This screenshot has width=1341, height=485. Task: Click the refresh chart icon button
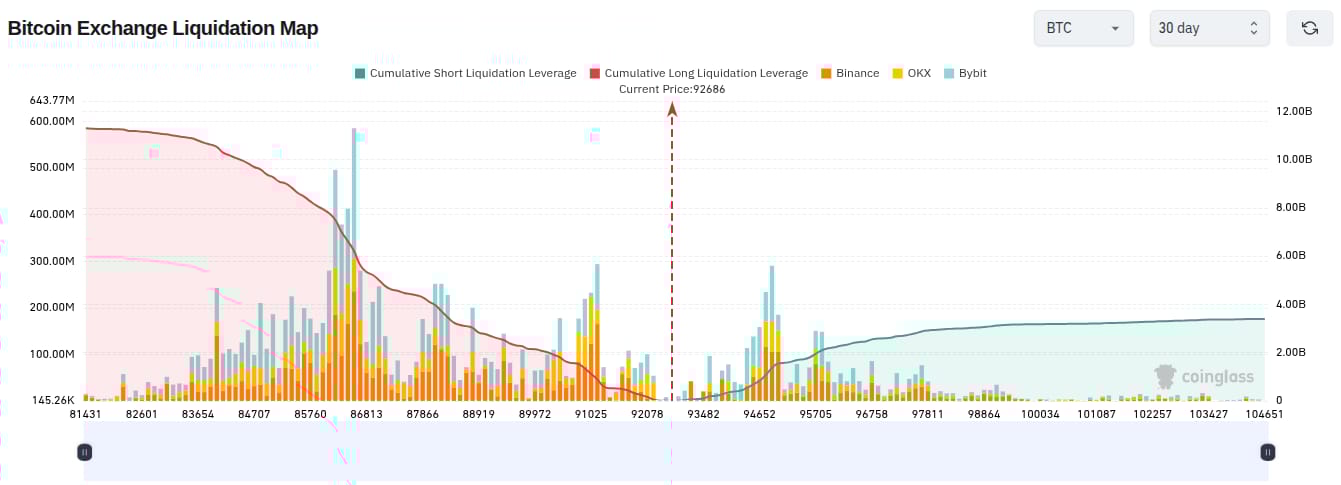(x=1309, y=28)
